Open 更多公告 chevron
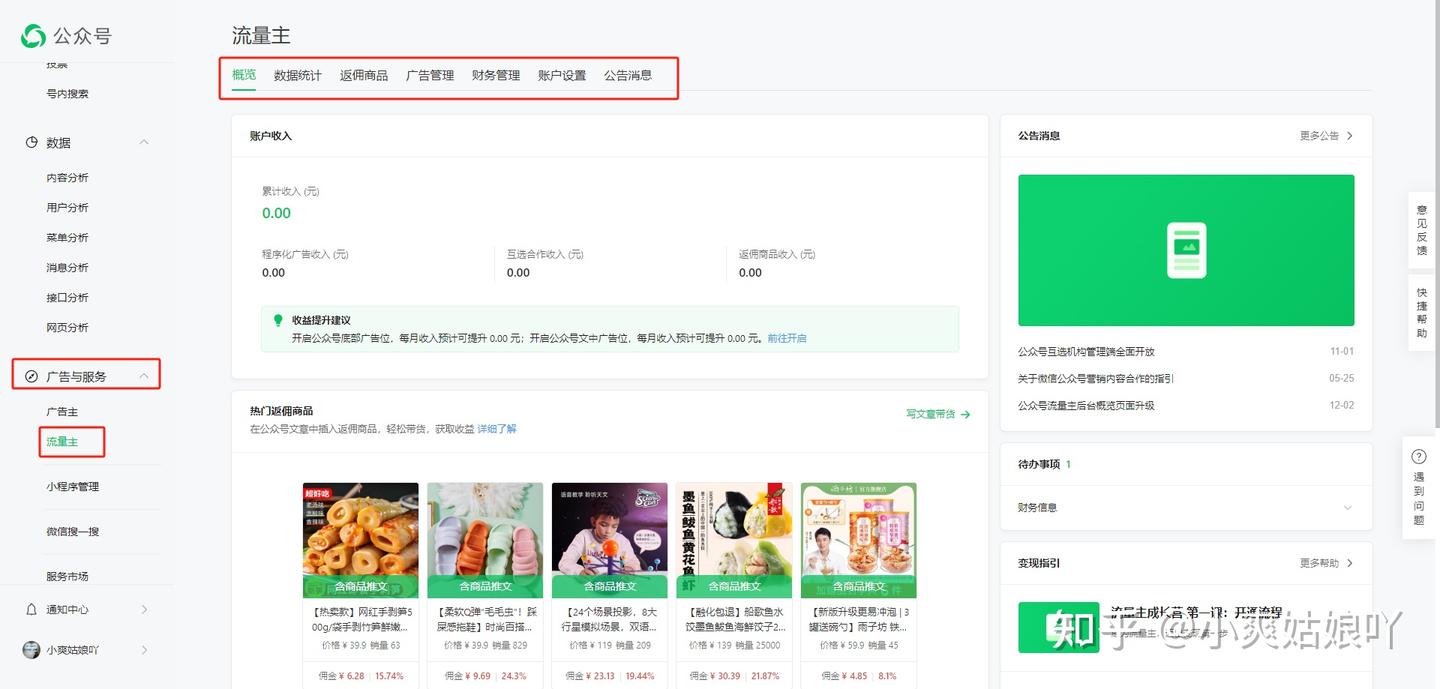This screenshot has height=689, width=1440. (x=1350, y=135)
